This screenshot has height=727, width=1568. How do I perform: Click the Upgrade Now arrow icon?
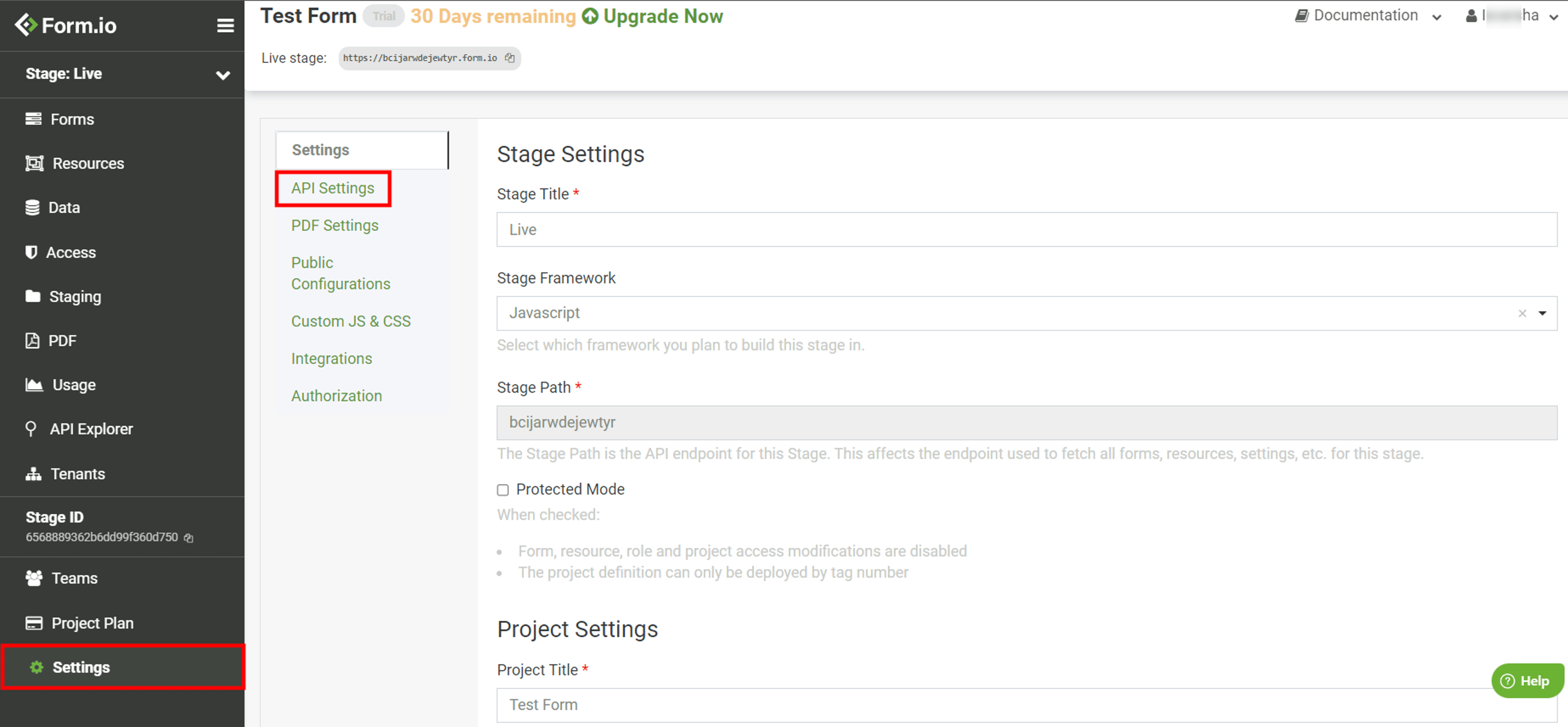tap(590, 16)
